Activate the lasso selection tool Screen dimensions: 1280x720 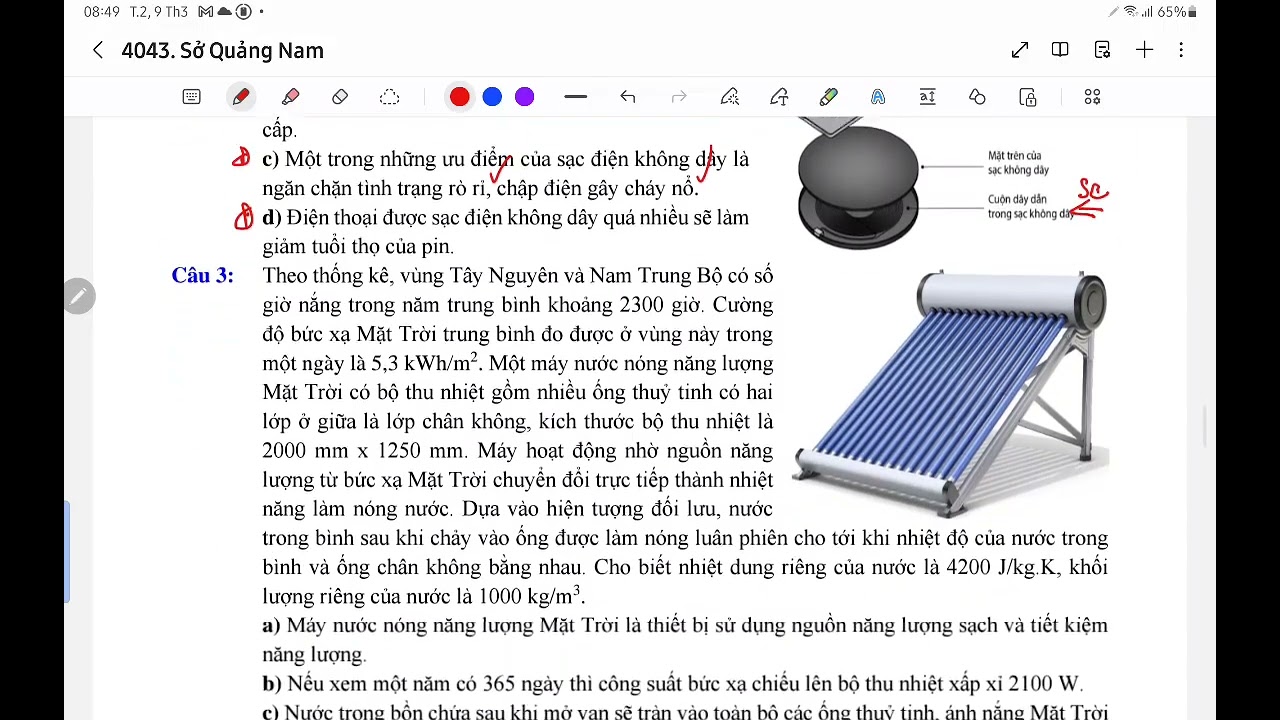tap(389, 97)
